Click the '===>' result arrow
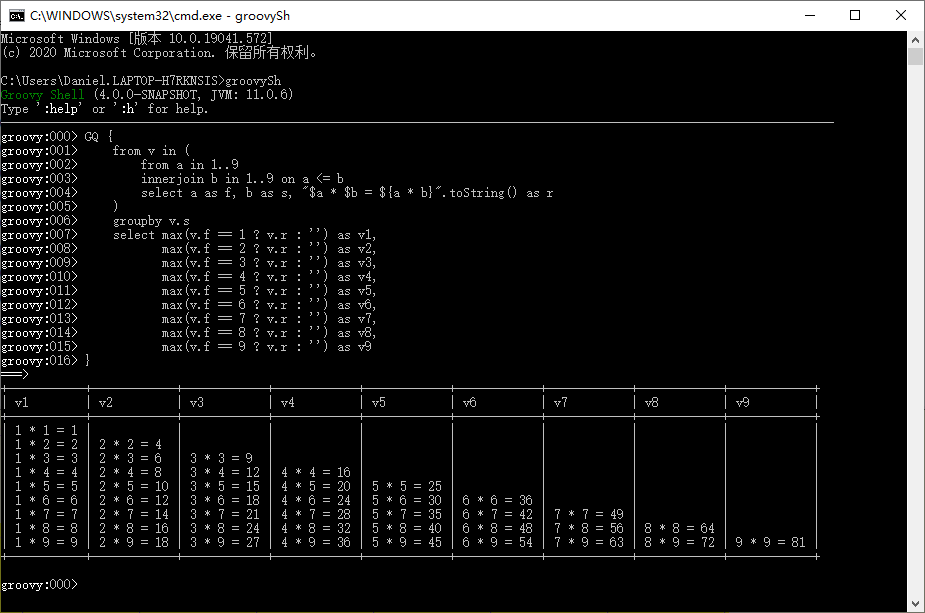Image resolution: width=925 pixels, height=613 pixels. [x=15, y=375]
